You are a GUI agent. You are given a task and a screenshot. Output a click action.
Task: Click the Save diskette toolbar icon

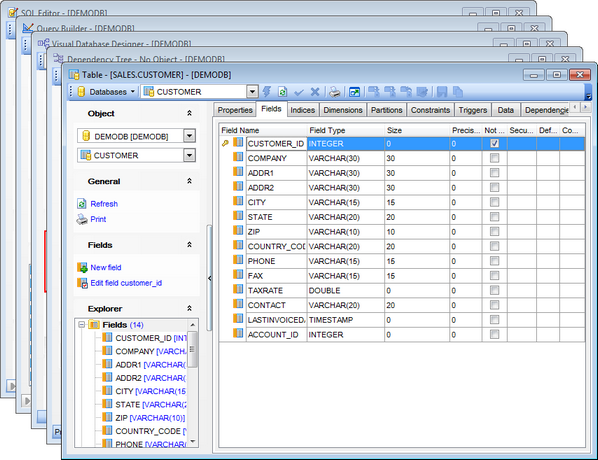click(442, 92)
